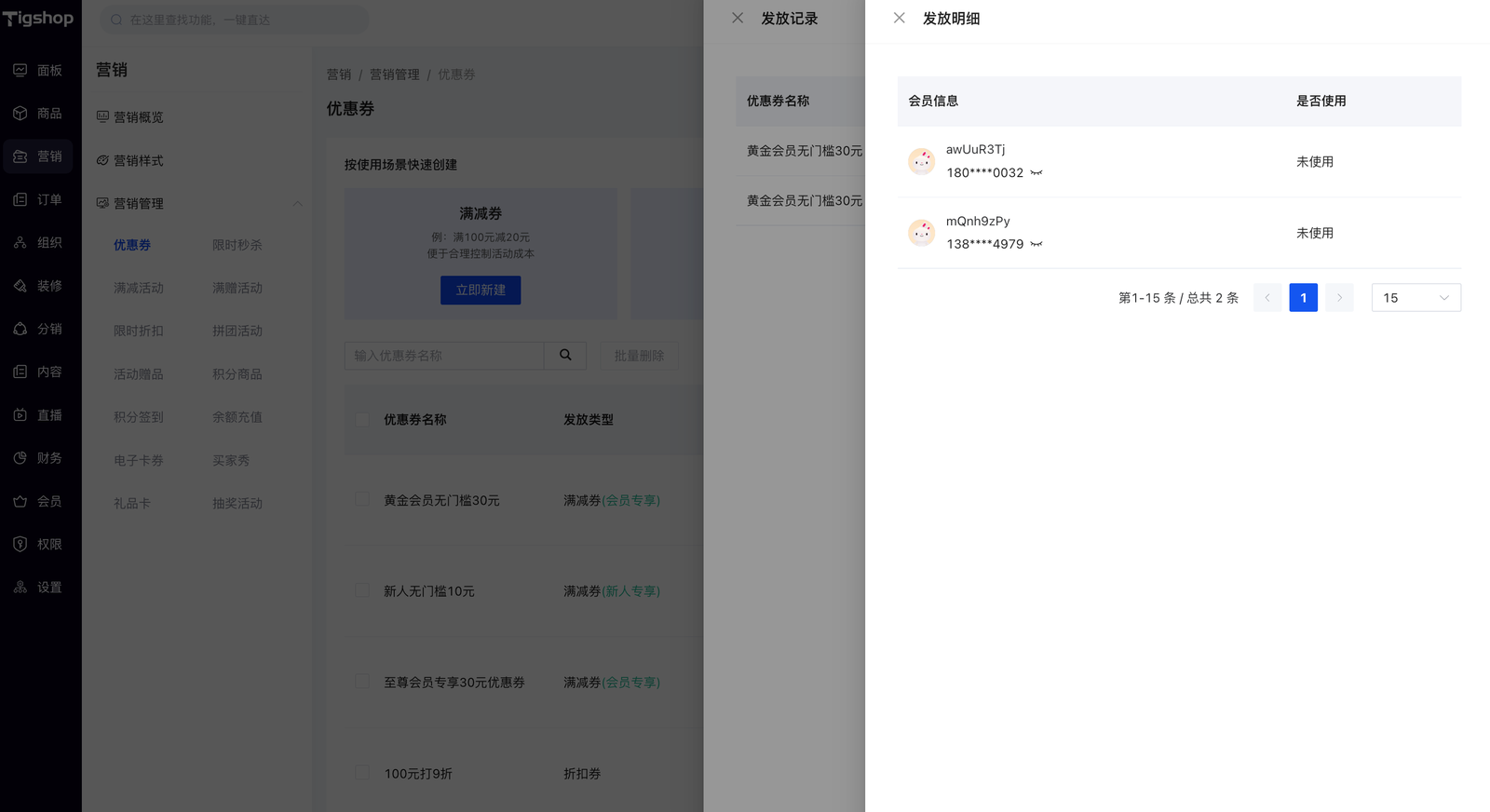This screenshot has height=812, width=1490.
Task: Open 设置 settings in sidebar
Action: (x=39, y=588)
